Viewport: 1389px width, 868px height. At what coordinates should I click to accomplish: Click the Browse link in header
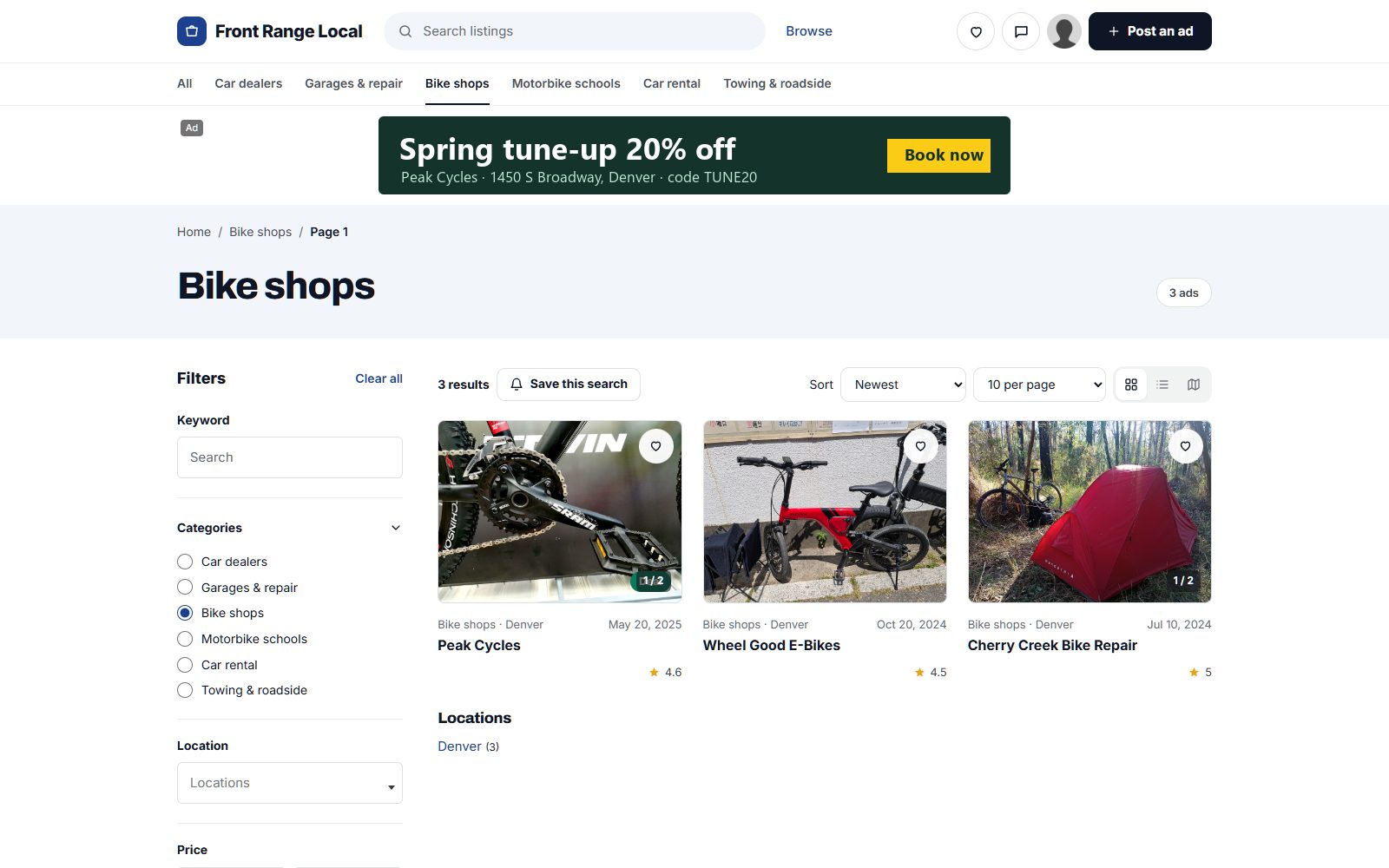809,31
